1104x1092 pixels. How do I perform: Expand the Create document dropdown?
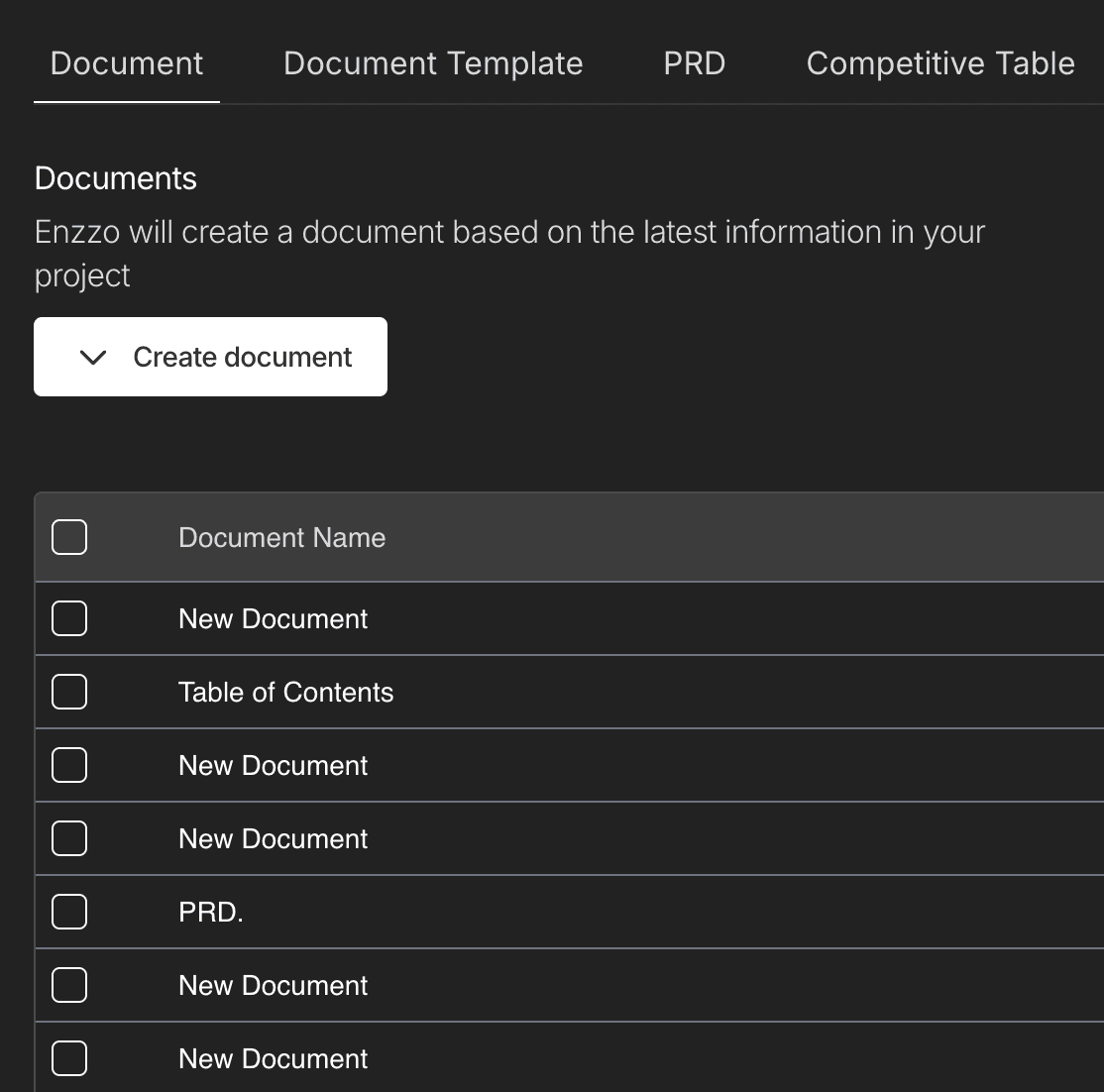(x=210, y=357)
